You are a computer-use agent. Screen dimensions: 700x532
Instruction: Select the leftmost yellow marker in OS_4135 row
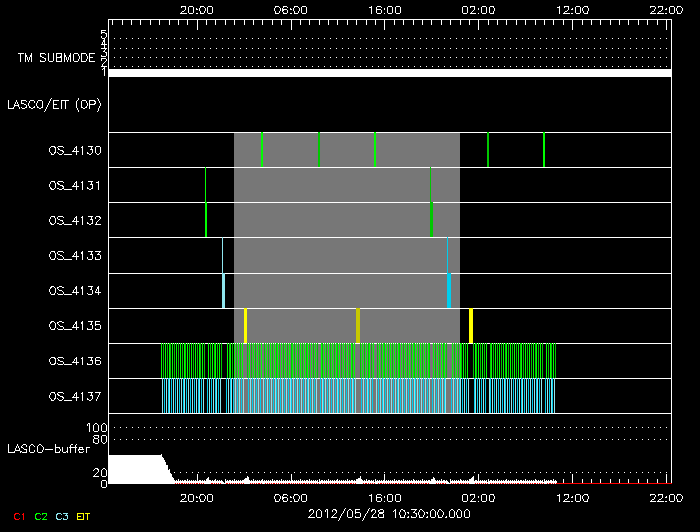click(245, 326)
